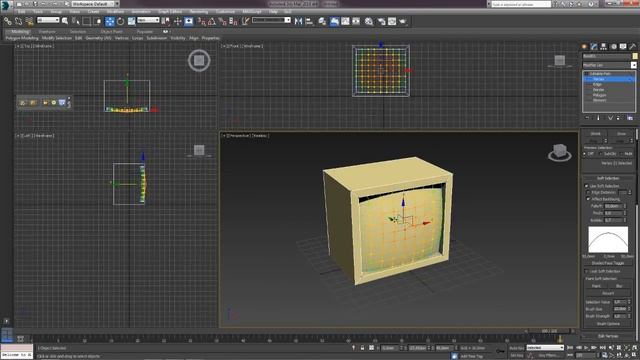Click the Unlink Selection tool
Viewport: 640px width, 360px height.
(x=18, y=21)
